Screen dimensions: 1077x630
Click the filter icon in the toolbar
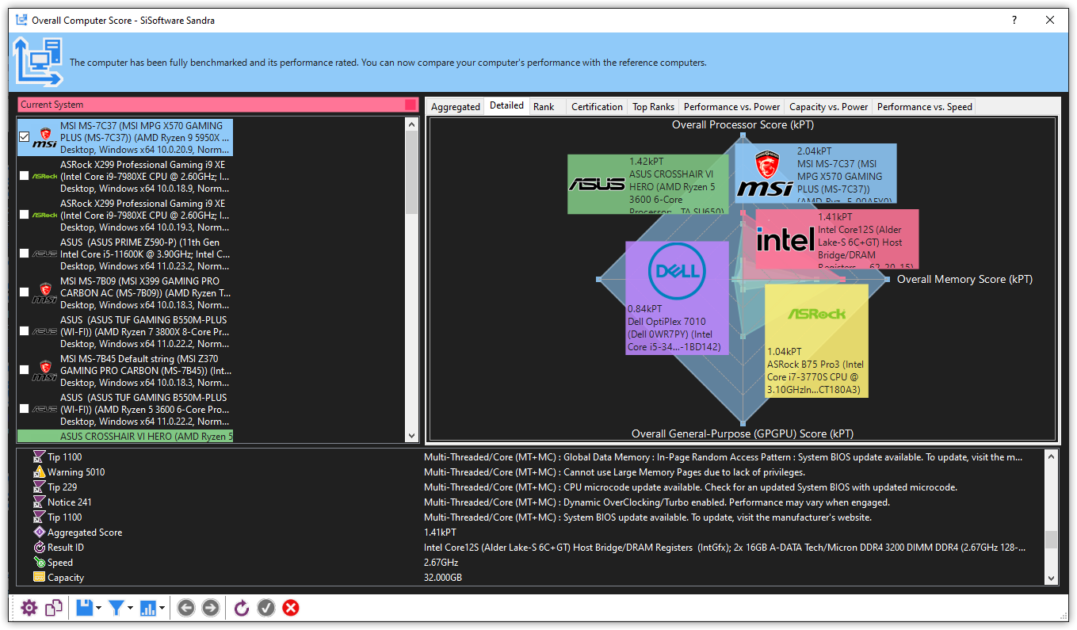coord(115,607)
